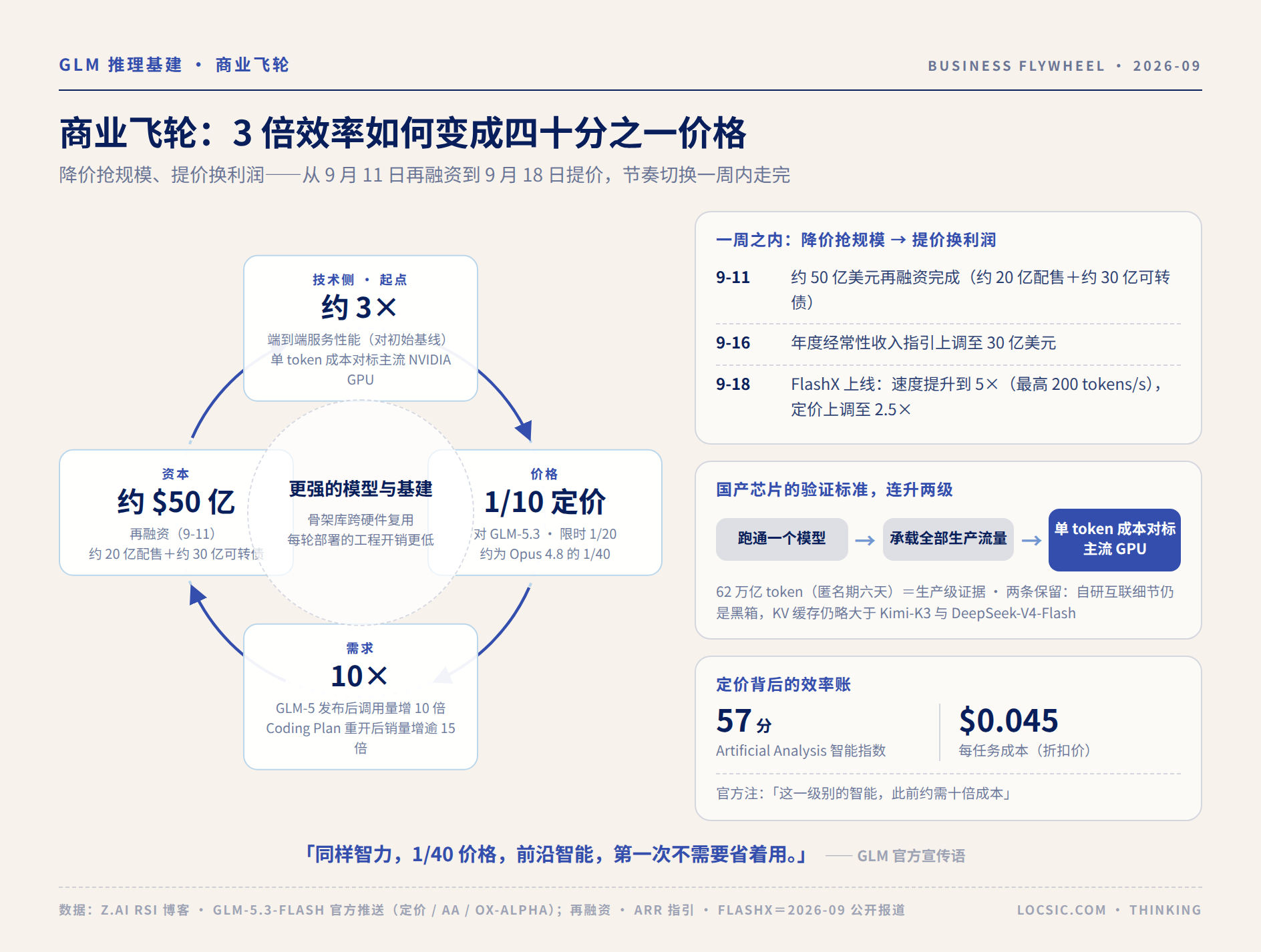The image size is (1261, 952).
Task: Select the '$0.045' cost figure
Action: click(x=1009, y=721)
